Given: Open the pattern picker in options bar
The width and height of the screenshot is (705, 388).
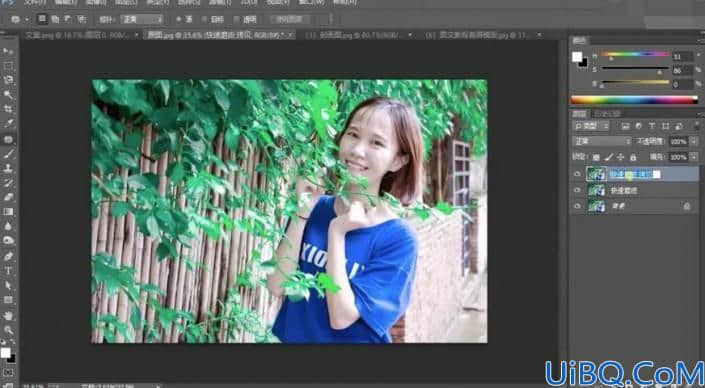Looking at the screenshot, I should 332,19.
